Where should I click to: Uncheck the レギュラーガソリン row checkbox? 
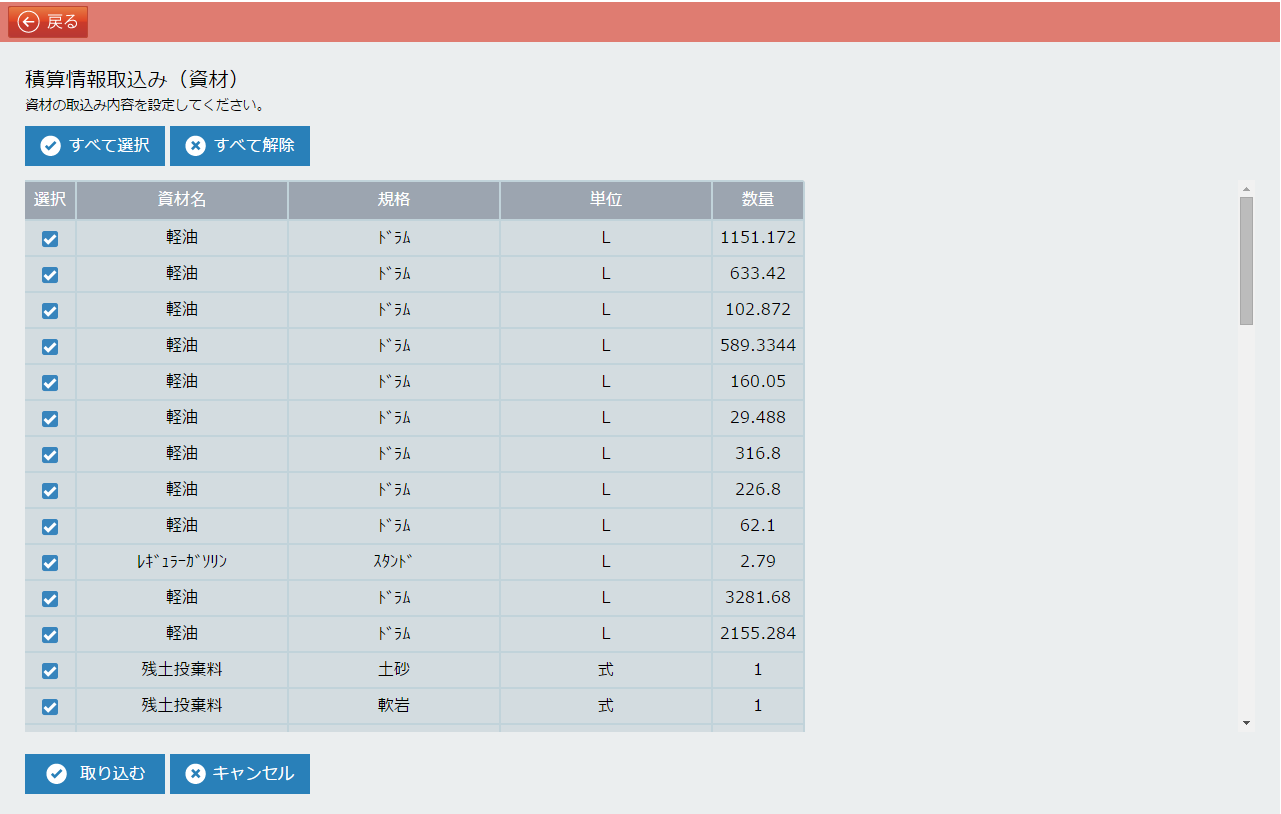[x=50, y=563]
